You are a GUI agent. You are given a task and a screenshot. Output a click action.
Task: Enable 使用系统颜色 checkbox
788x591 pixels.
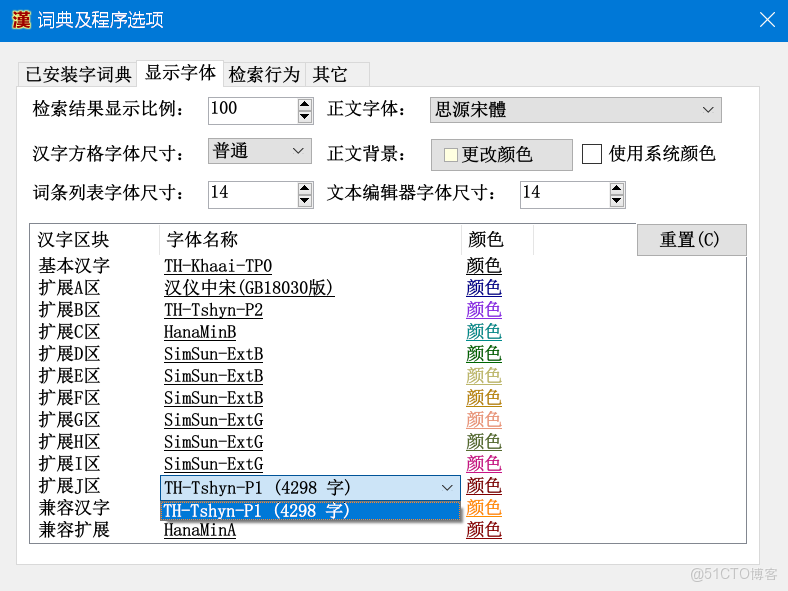[x=592, y=154]
